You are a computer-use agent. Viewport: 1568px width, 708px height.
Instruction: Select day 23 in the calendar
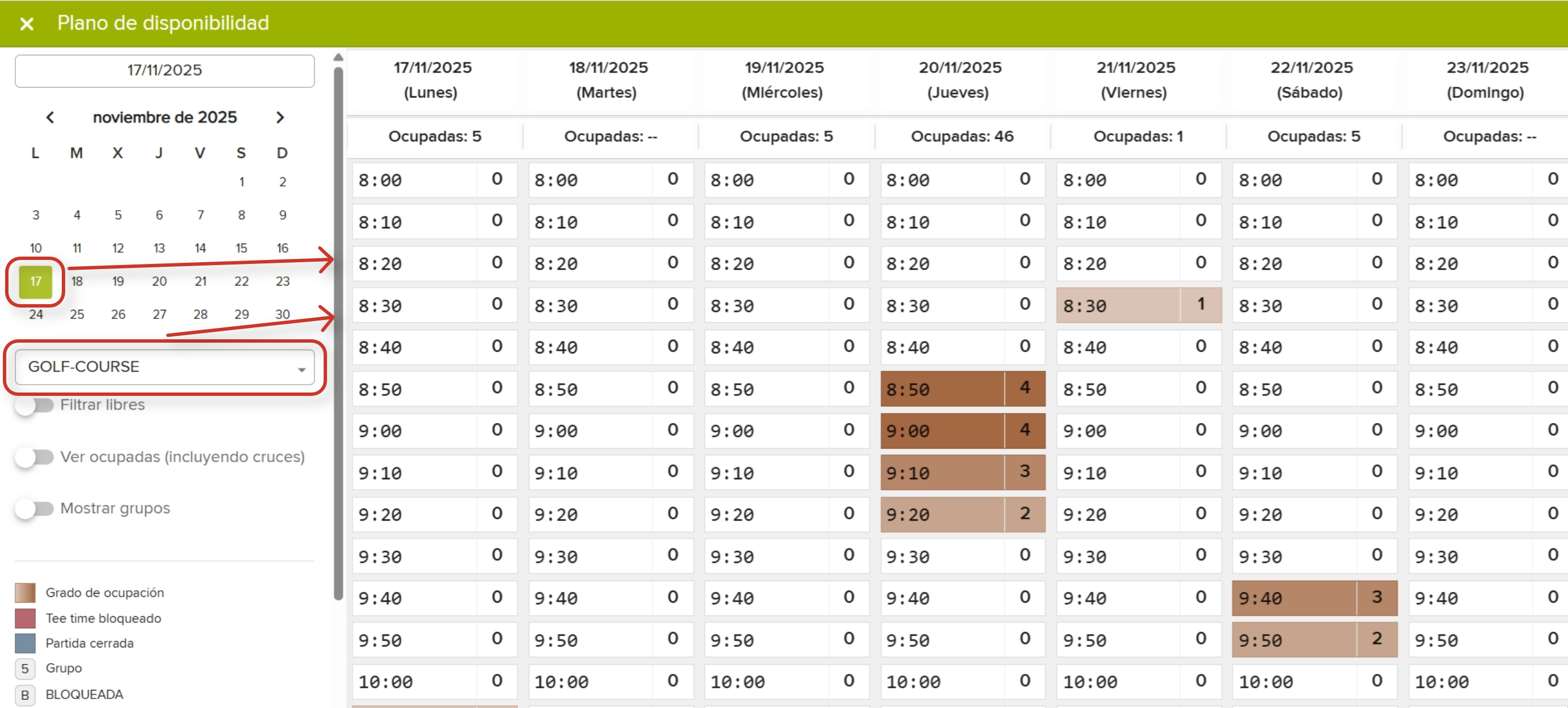(282, 281)
